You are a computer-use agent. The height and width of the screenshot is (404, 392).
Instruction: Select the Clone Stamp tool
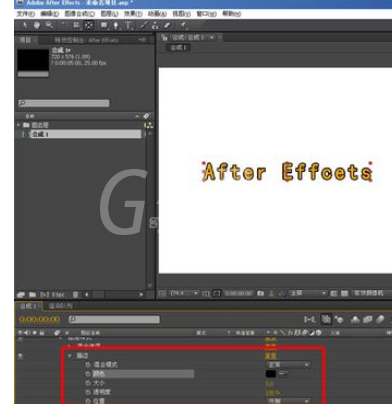[155, 25]
